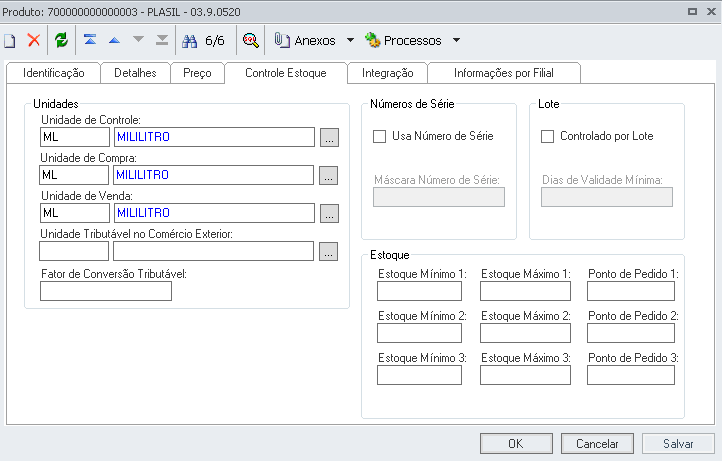Click the Dias de Validade Mínima field
The image size is (722, 461).
(607, 197)
